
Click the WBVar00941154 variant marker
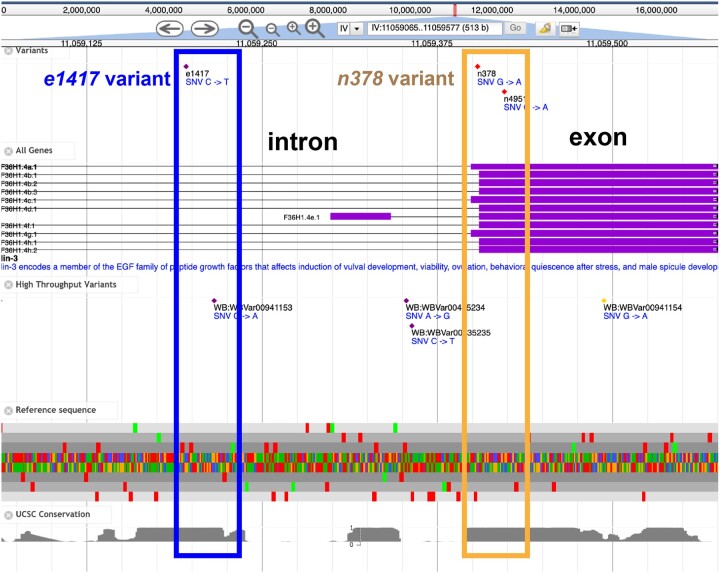click(604, 300)
